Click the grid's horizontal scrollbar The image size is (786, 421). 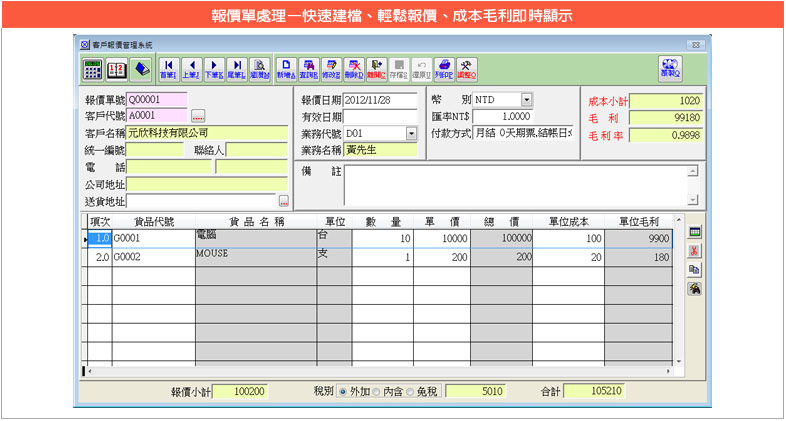coord(380,369)
